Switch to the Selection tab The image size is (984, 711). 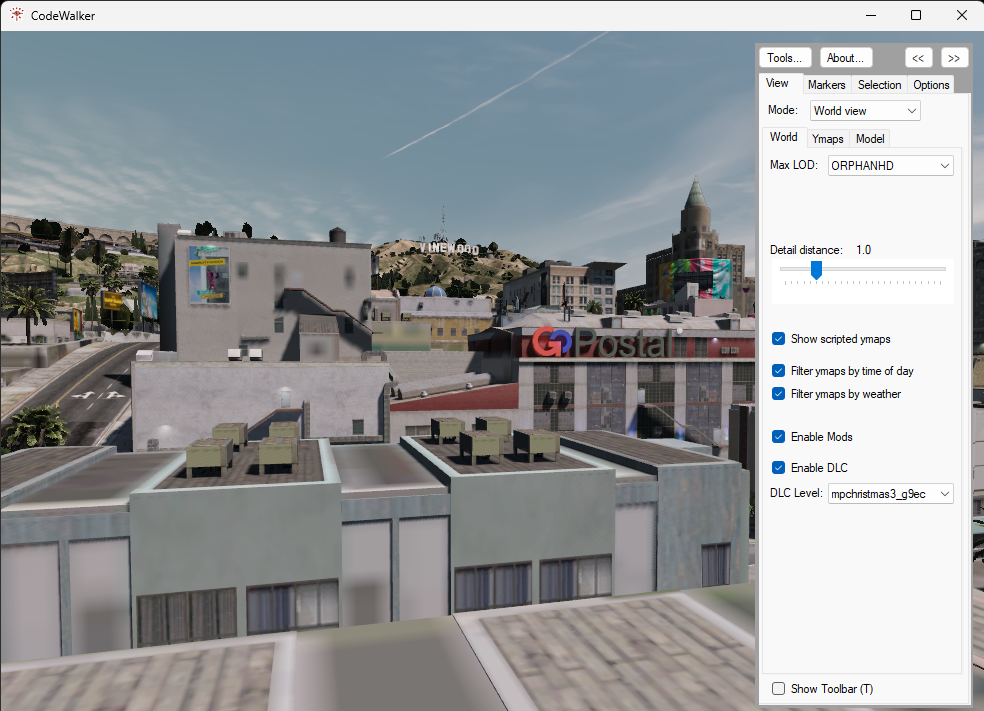[879, 85]
